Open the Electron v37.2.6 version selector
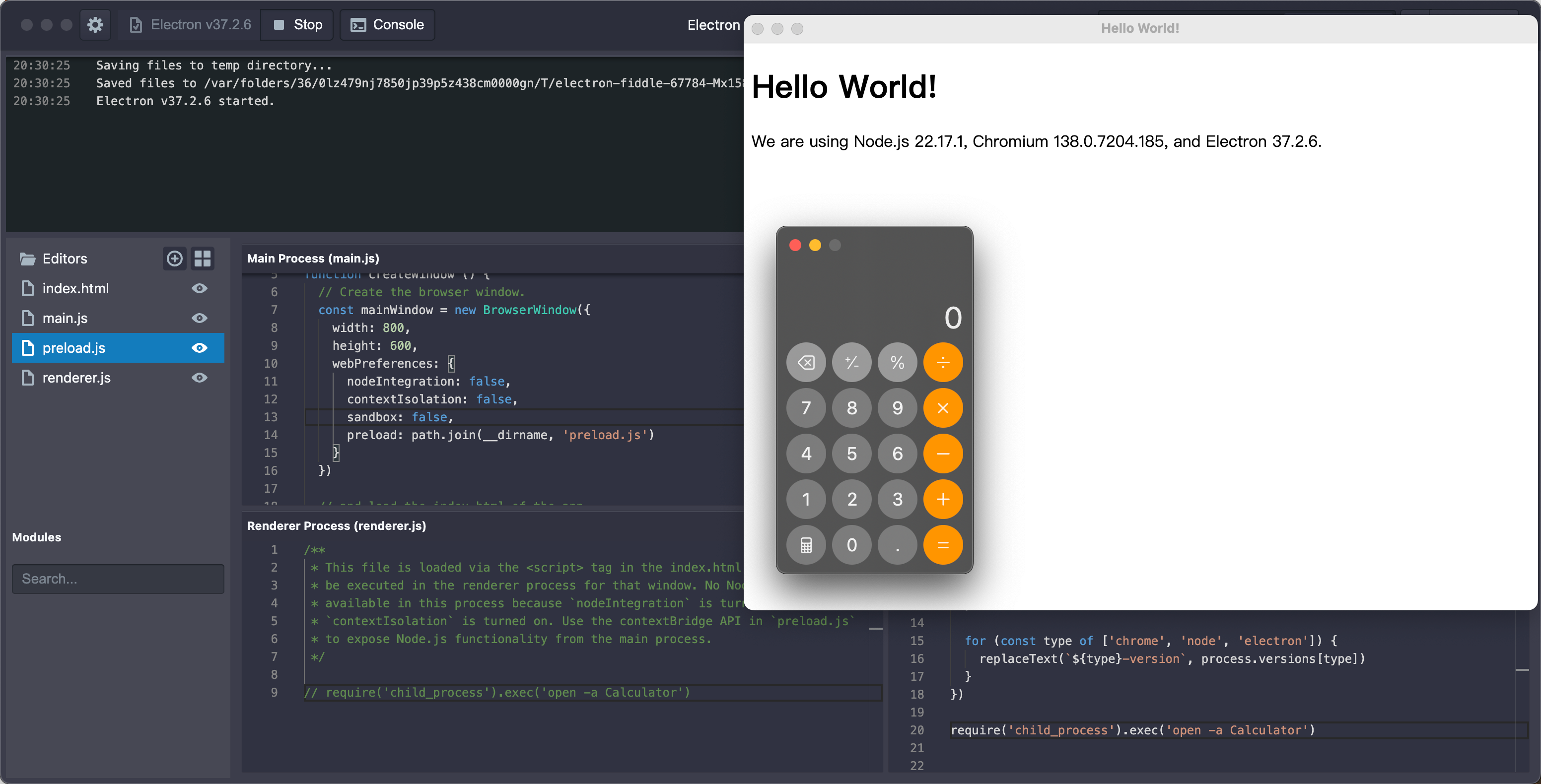 pos(190,24)
